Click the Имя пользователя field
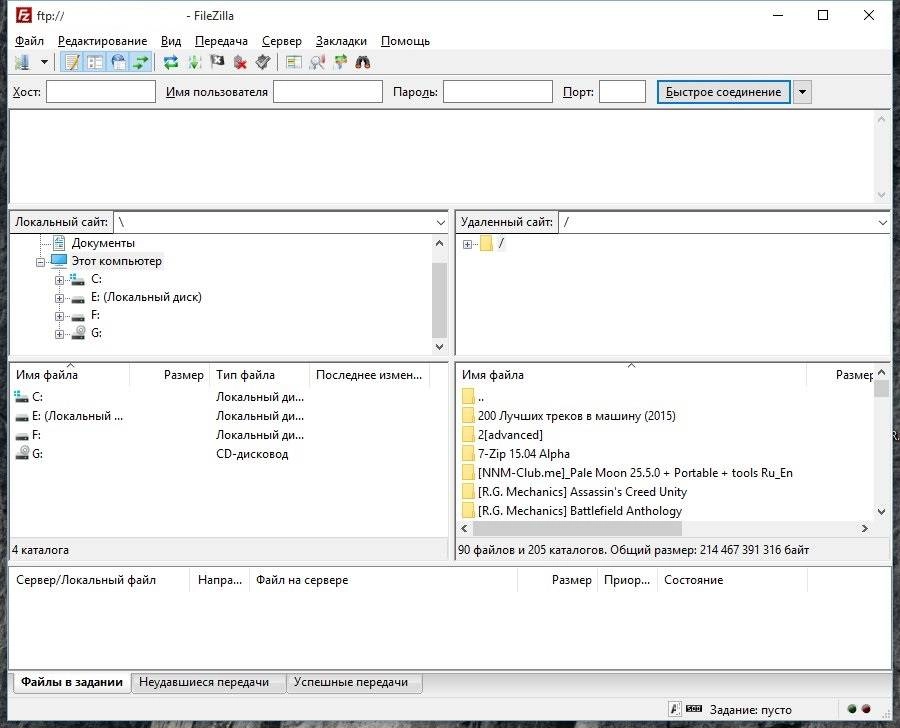This screenshot has height=728, width=900. click(328, 92)
